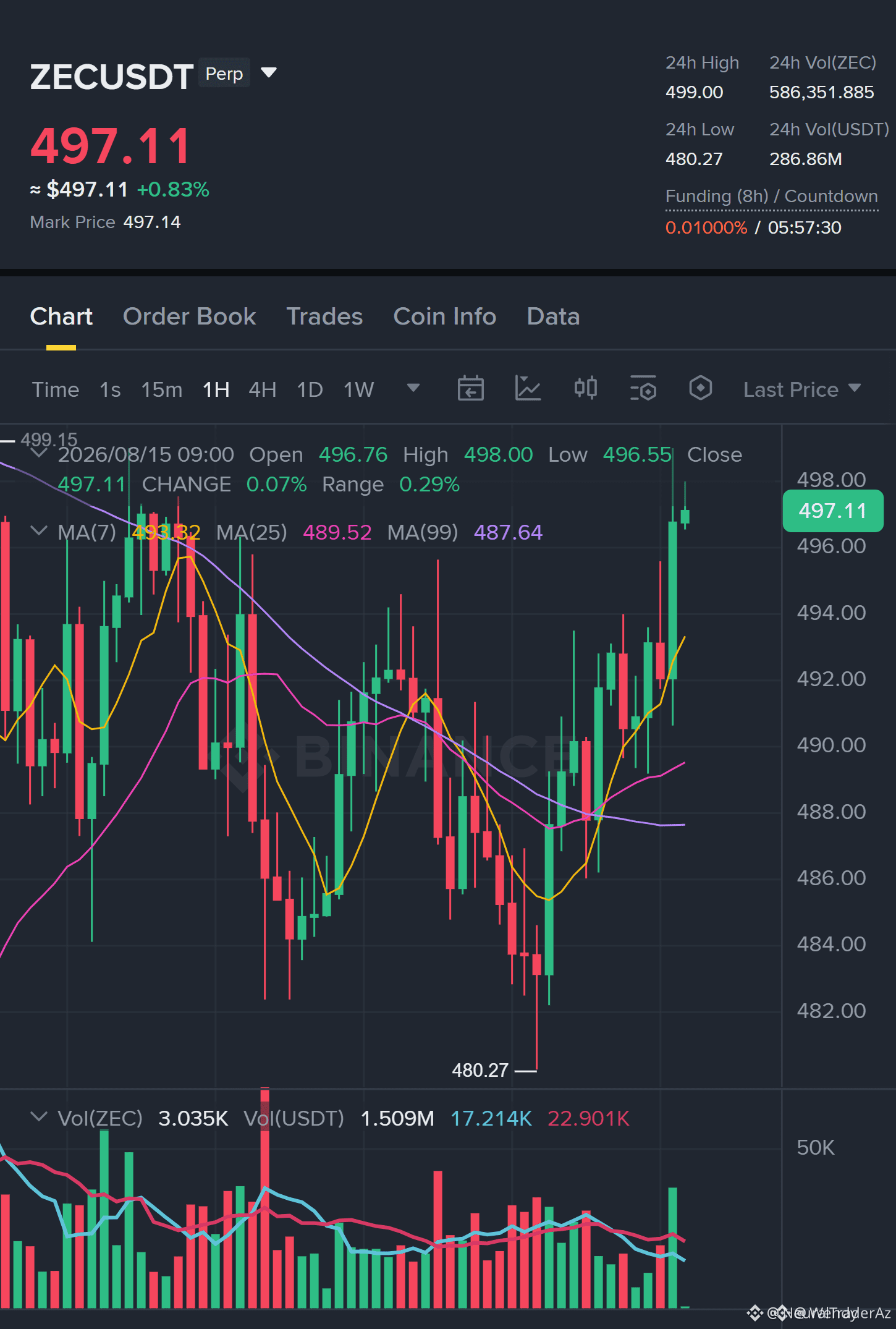This screenshot has width=896, height=1329.
Task: Open the Trades tab
Action: [x=324, y=316]
